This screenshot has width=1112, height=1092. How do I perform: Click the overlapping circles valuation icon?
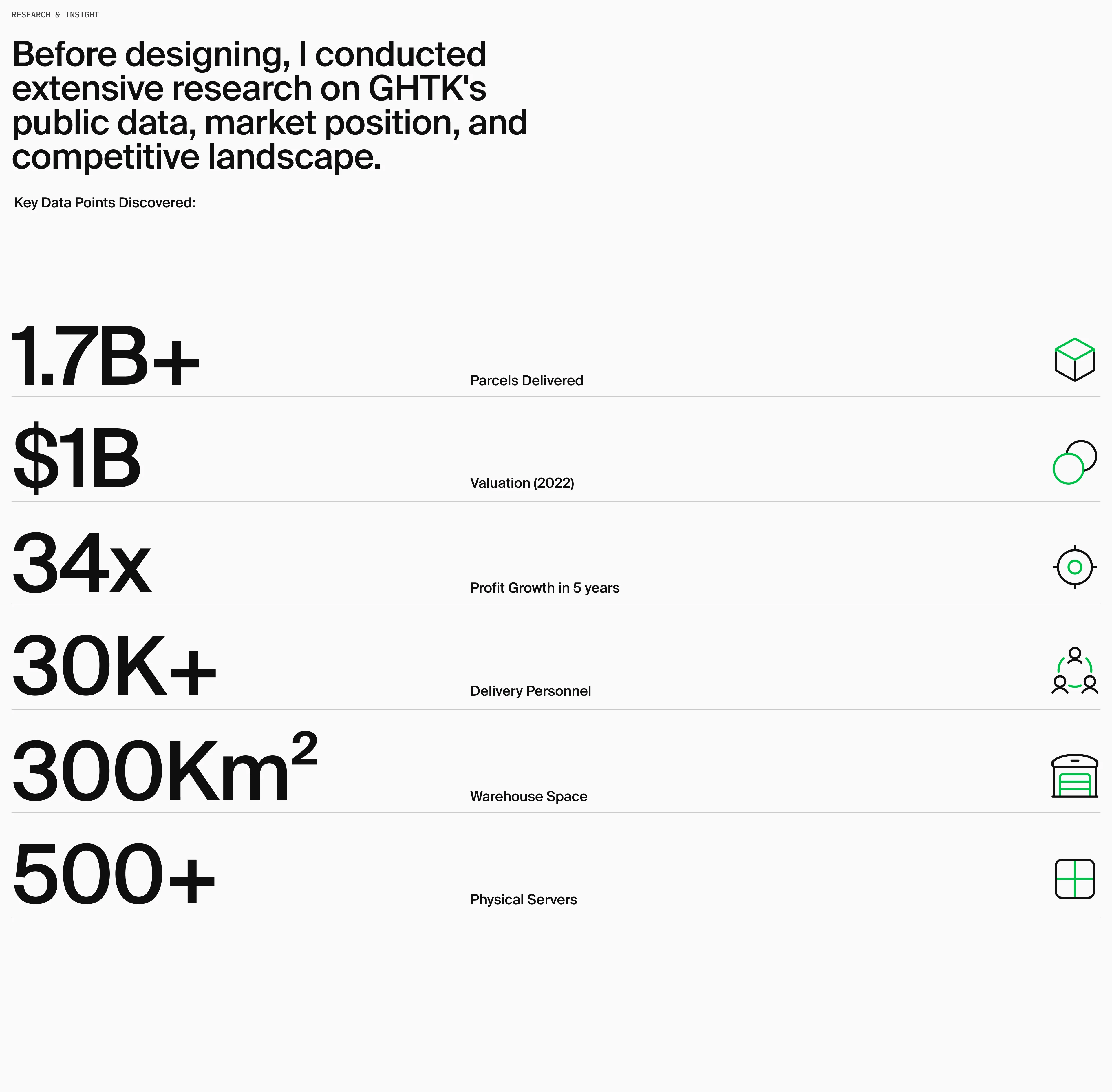click(1074, 462)
